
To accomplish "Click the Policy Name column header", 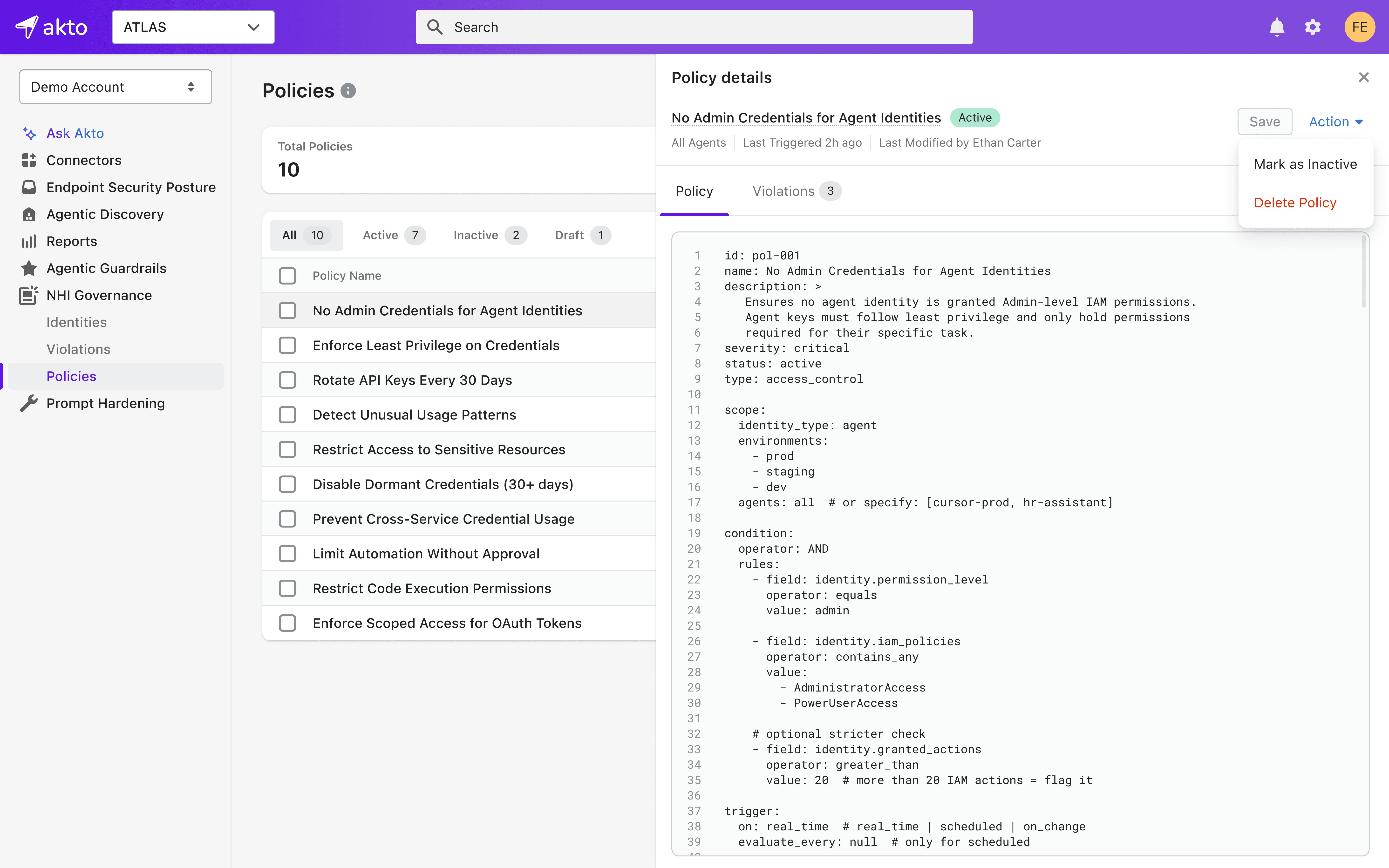I will 347,276.
